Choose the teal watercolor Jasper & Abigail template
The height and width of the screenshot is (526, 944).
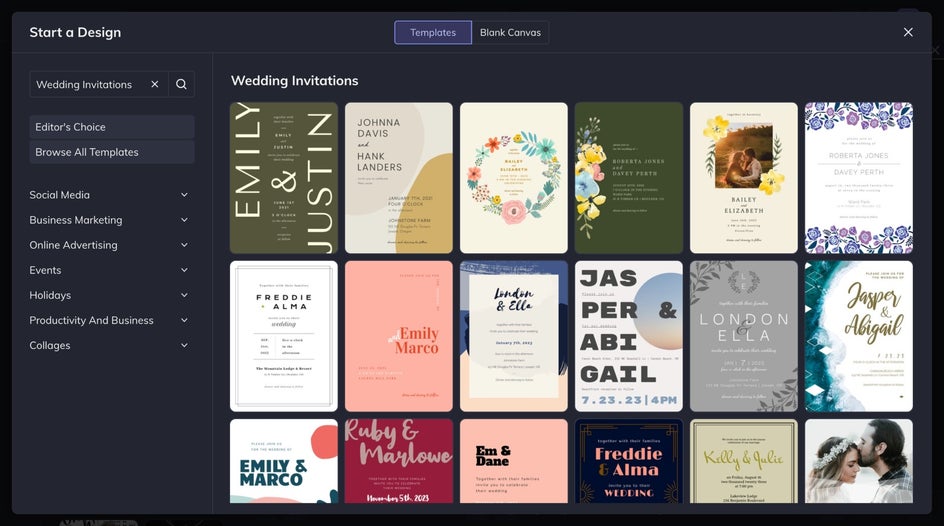pos(859,336)
